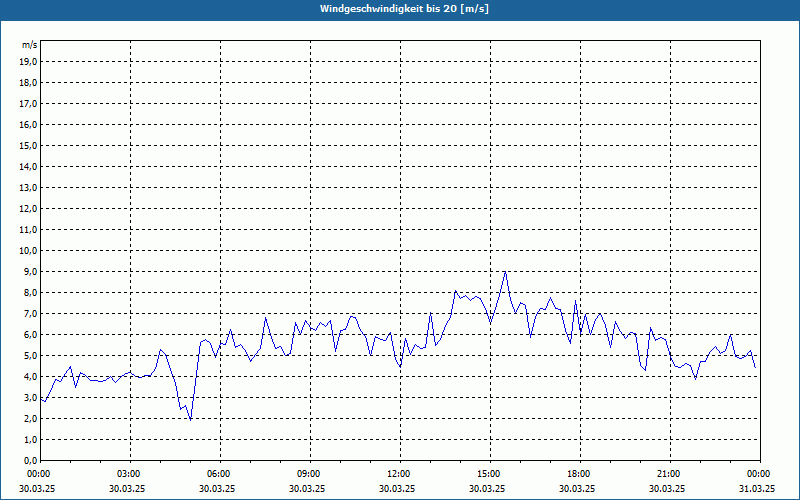Select the 0,0 y-axis value
800x500 pixels.
[x=30, y=460]
